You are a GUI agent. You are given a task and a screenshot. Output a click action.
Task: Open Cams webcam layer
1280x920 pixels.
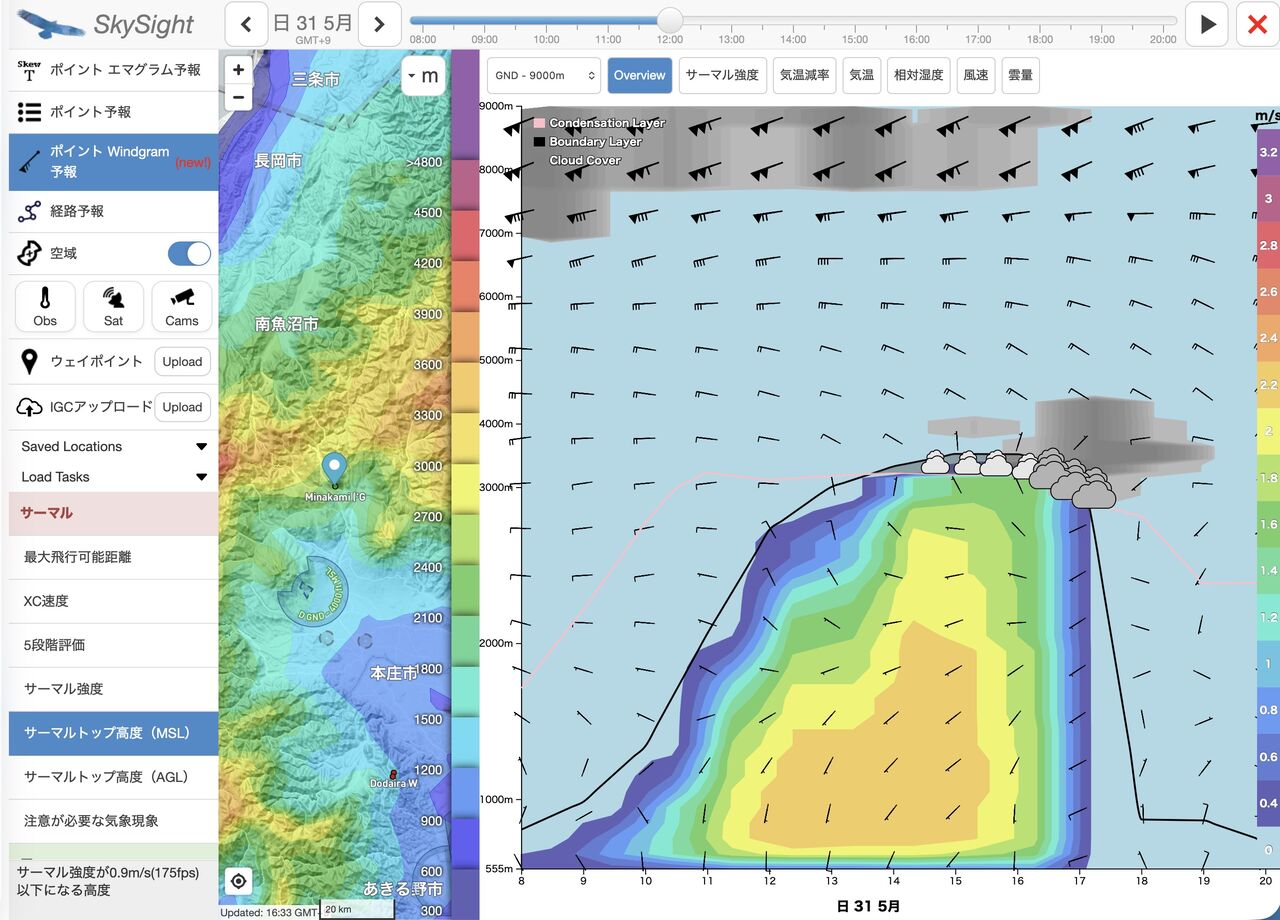(x=182, y=306)
